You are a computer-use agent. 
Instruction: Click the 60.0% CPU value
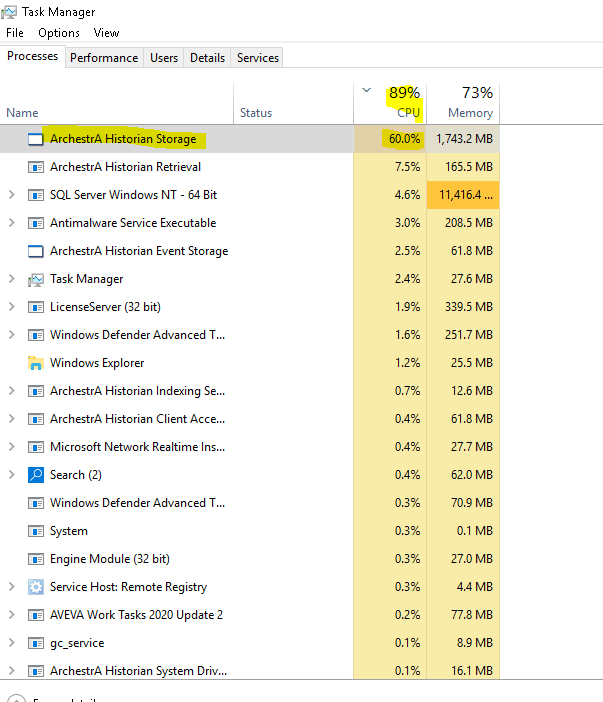point(404,139)
